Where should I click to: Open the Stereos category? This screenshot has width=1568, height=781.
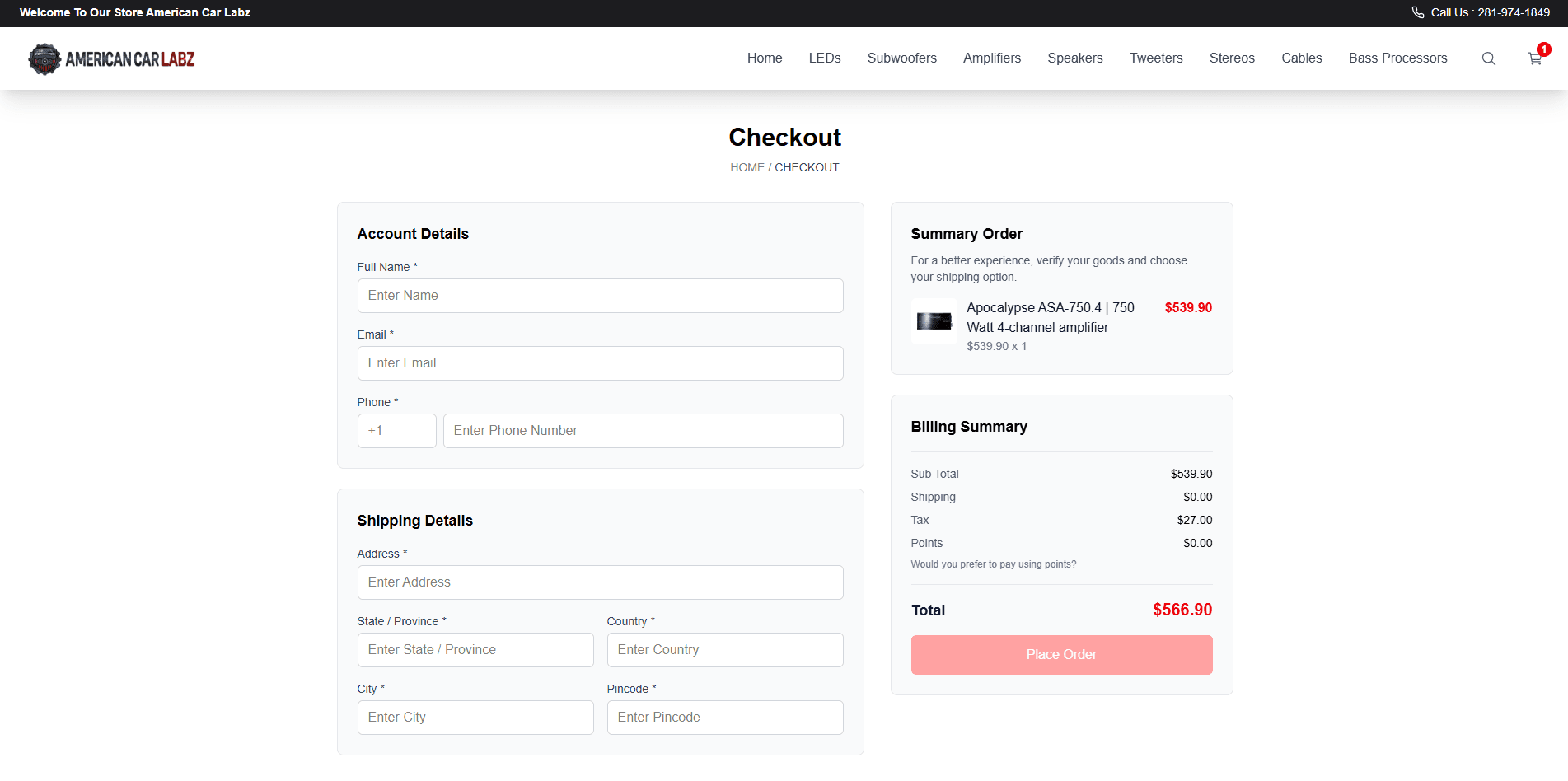(1232, 58)
